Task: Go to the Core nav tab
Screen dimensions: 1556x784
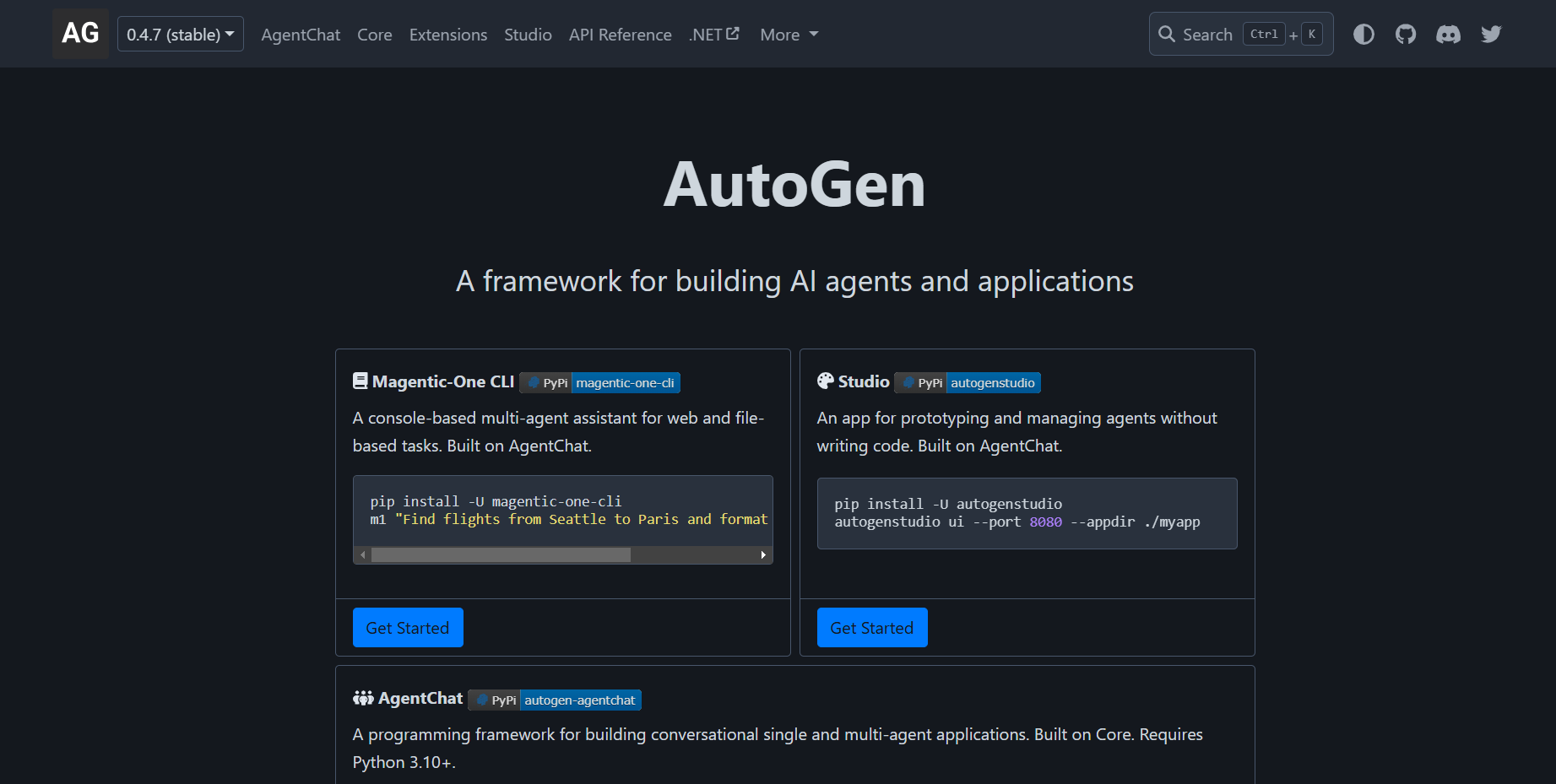Action: click(x=375, y=35)
